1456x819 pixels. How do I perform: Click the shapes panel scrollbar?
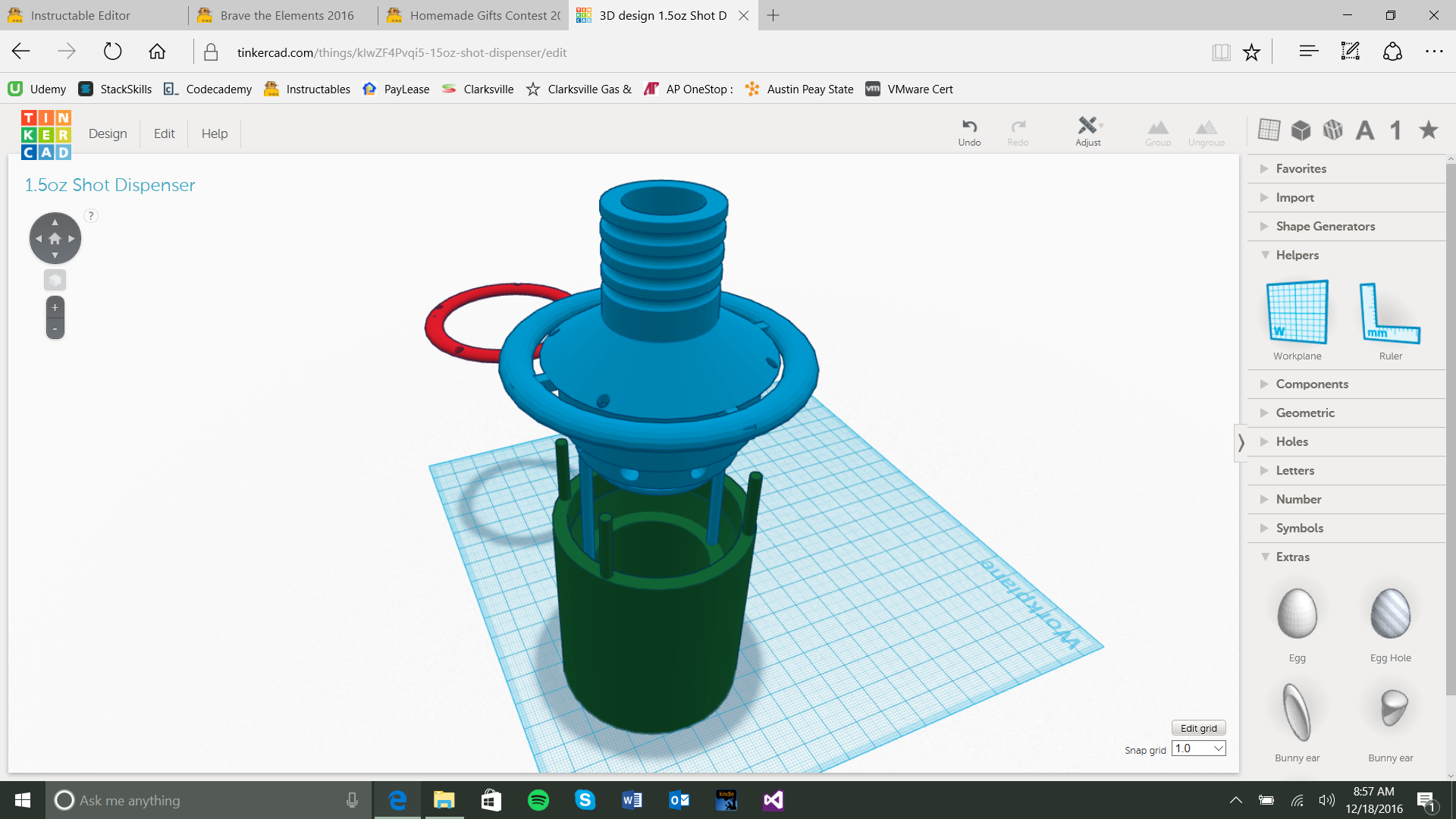pyautogui.click(x=1450, y=428)
